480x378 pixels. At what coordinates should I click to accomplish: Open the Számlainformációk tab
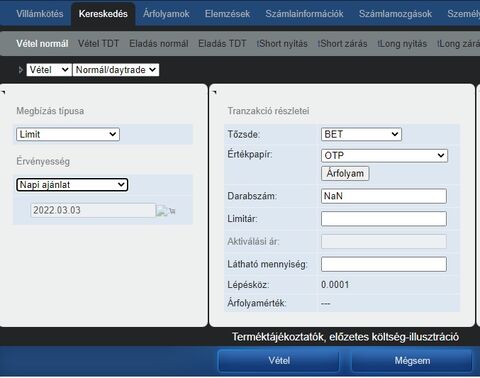click(304, 14)
